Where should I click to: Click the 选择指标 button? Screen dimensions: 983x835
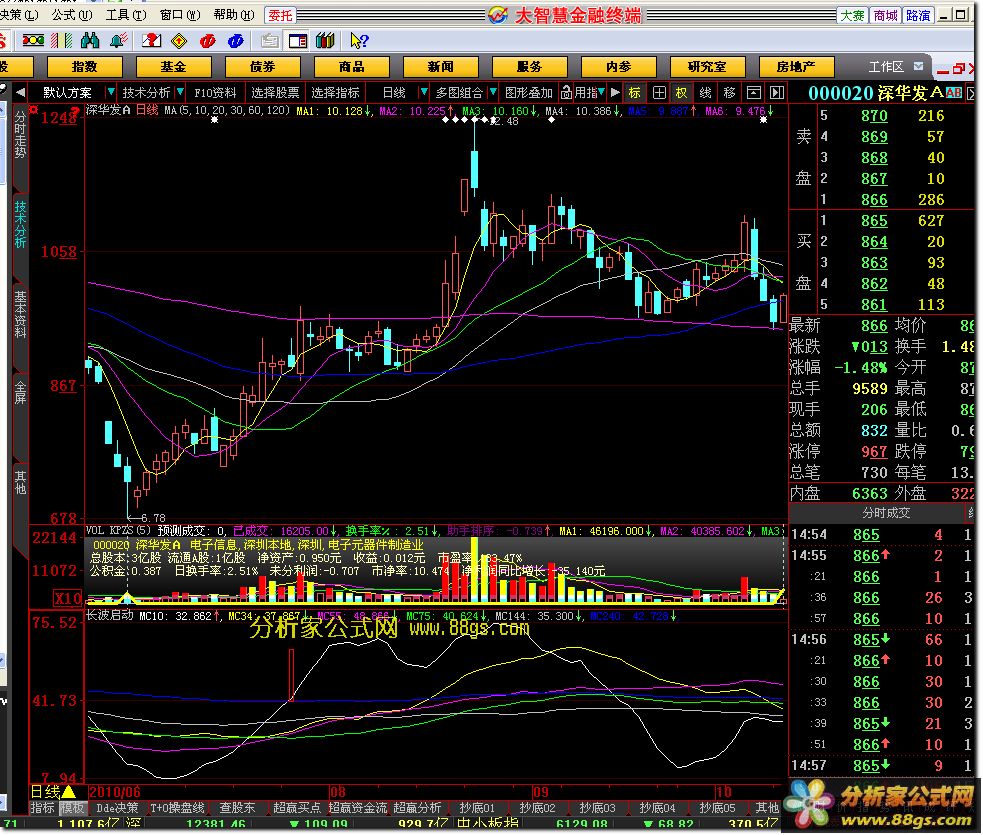click(335, 93)
